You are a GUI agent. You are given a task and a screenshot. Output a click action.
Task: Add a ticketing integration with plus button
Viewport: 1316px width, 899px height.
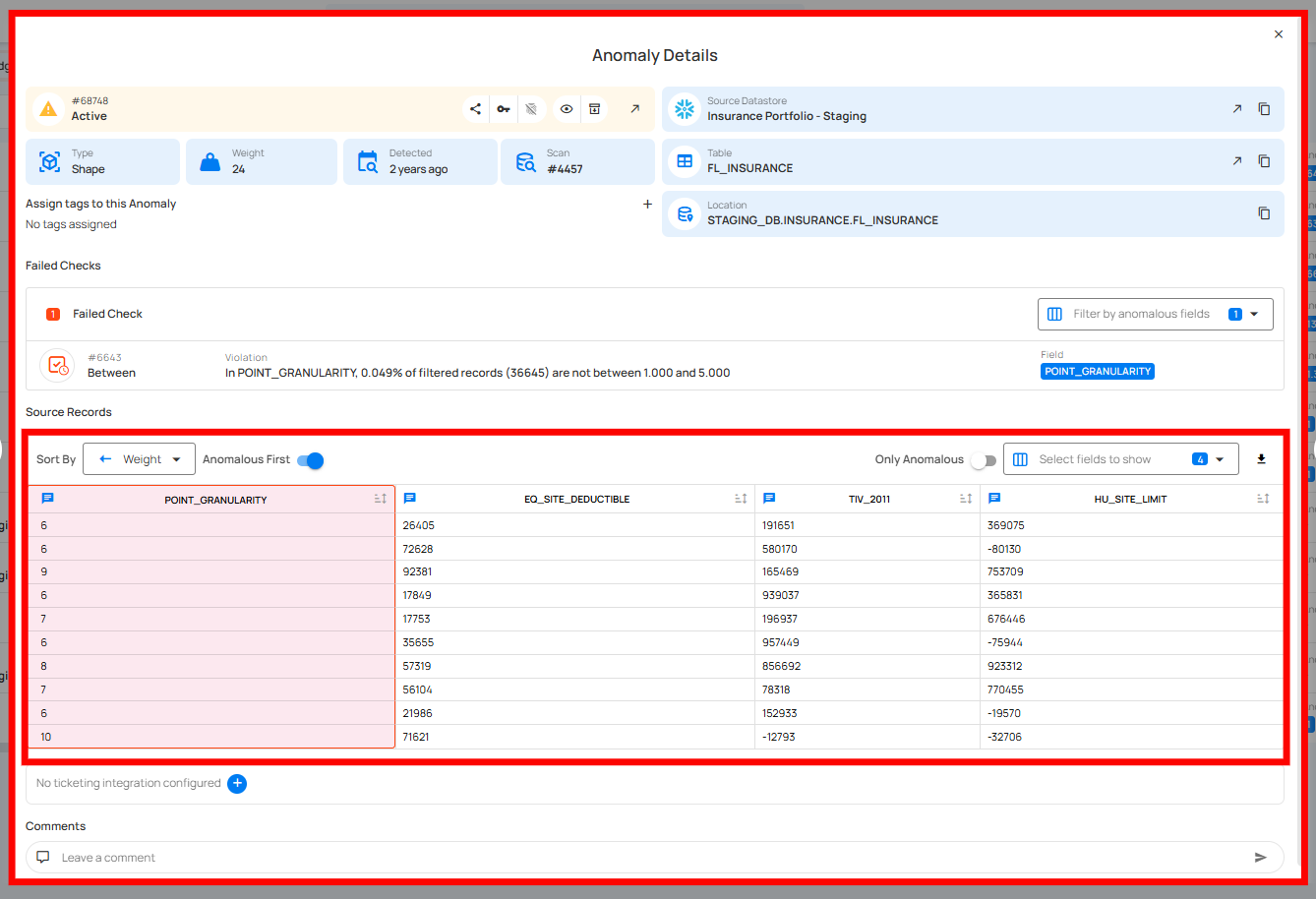237,783
